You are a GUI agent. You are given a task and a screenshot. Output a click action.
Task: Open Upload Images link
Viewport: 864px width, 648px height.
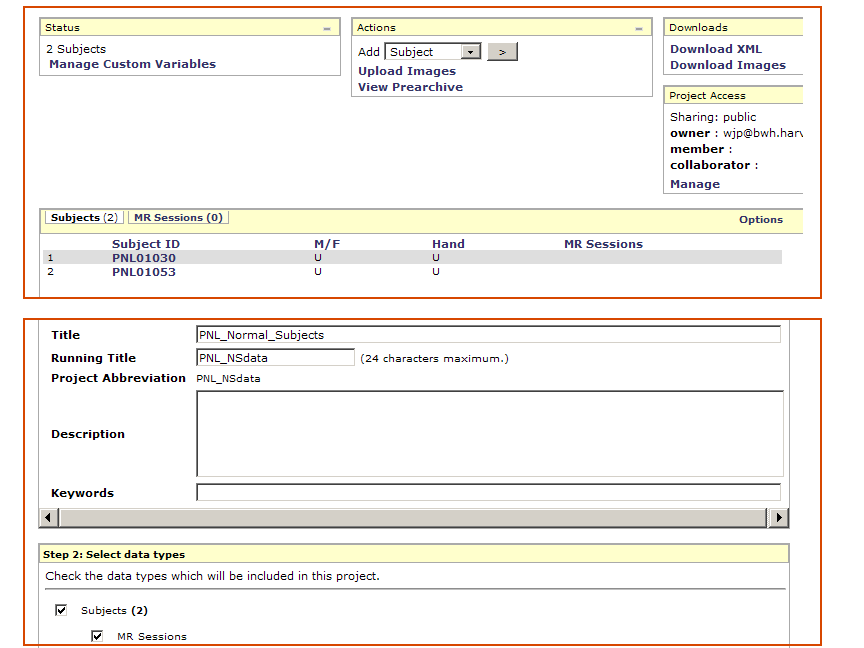(x=407, y=71)
